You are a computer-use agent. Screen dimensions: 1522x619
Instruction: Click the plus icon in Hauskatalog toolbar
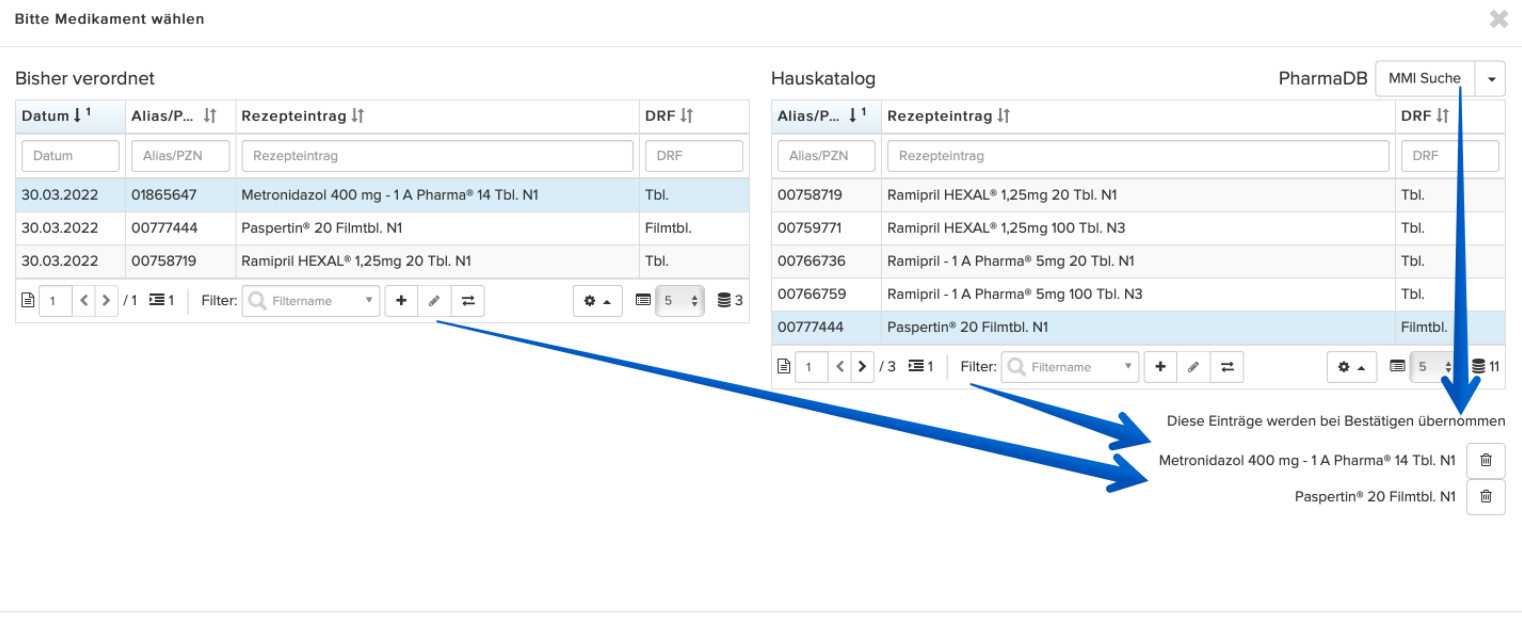[x=1160, y=367]
